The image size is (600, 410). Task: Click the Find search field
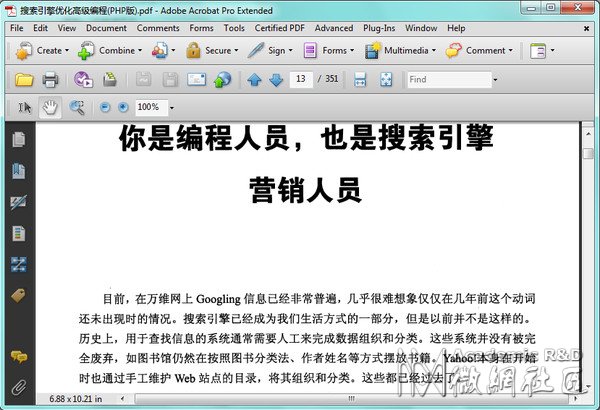pos(449,80)
